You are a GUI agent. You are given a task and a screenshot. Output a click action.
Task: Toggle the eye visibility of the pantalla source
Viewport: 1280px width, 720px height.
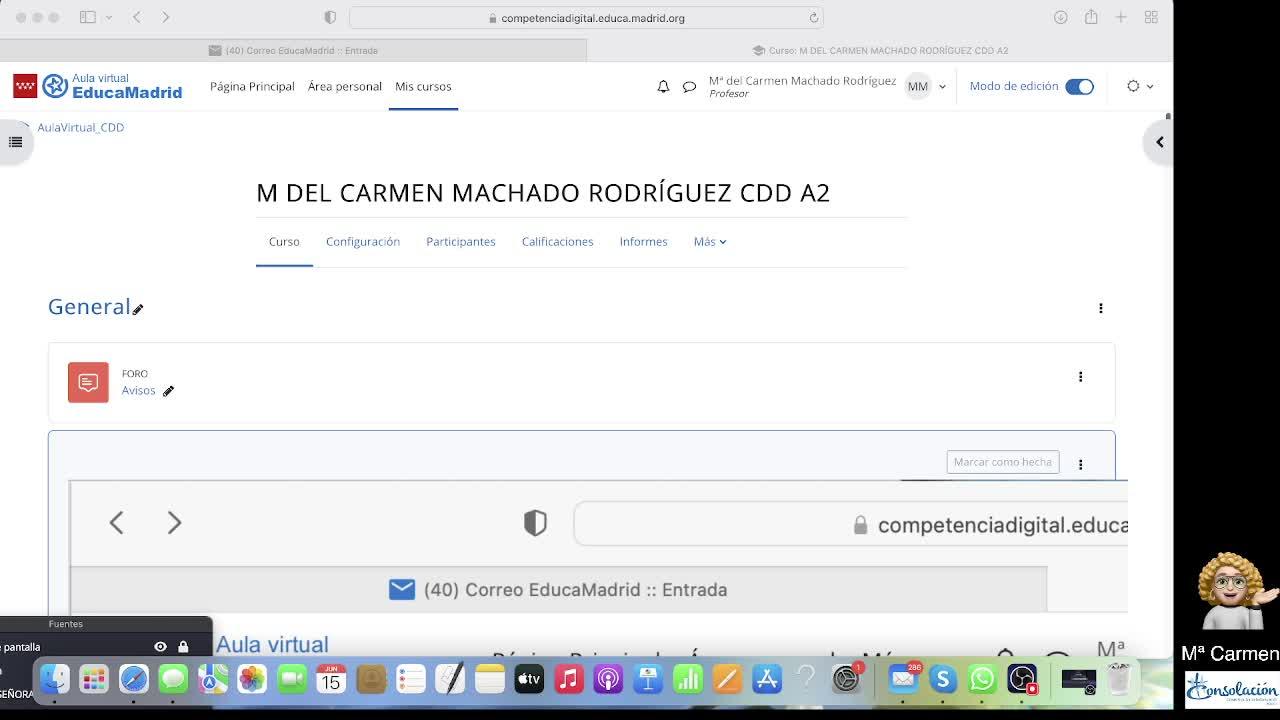[x=160, y=647]
